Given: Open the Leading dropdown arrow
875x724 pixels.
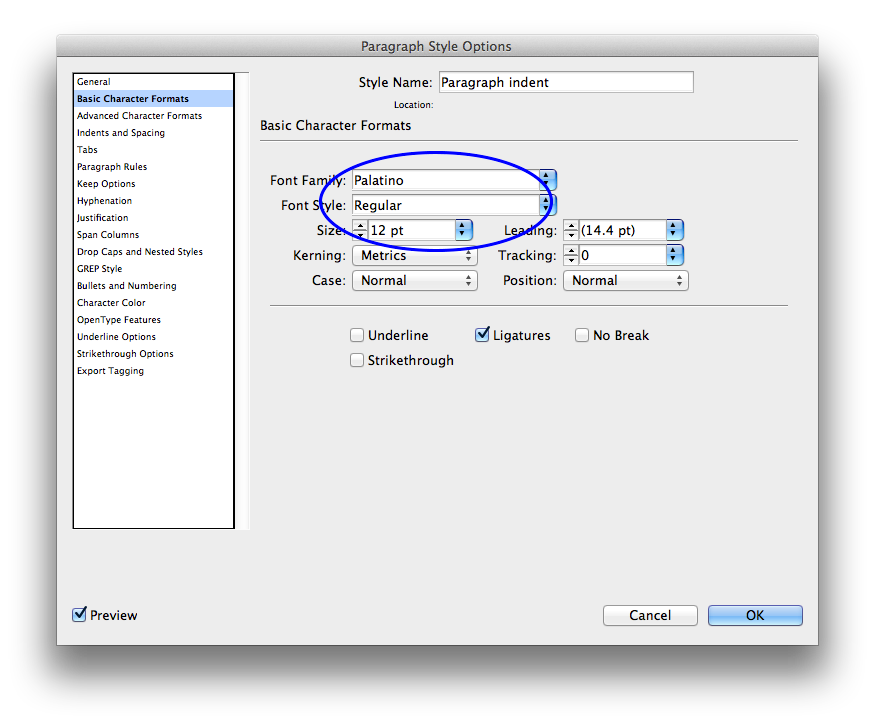Looking at the screenshot, I should (674, 230).
